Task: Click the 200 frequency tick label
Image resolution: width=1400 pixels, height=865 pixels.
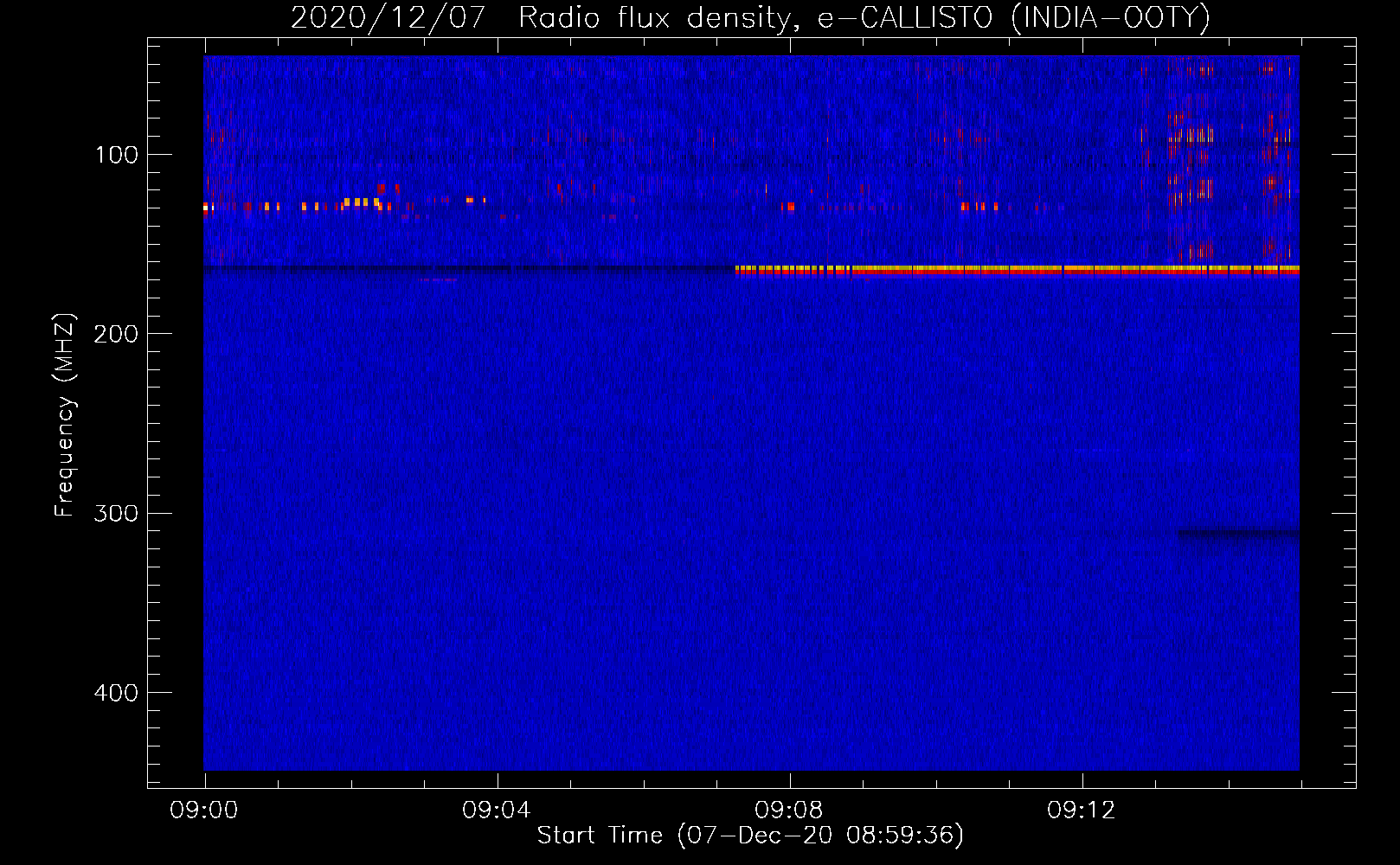Action: [116, 334]
